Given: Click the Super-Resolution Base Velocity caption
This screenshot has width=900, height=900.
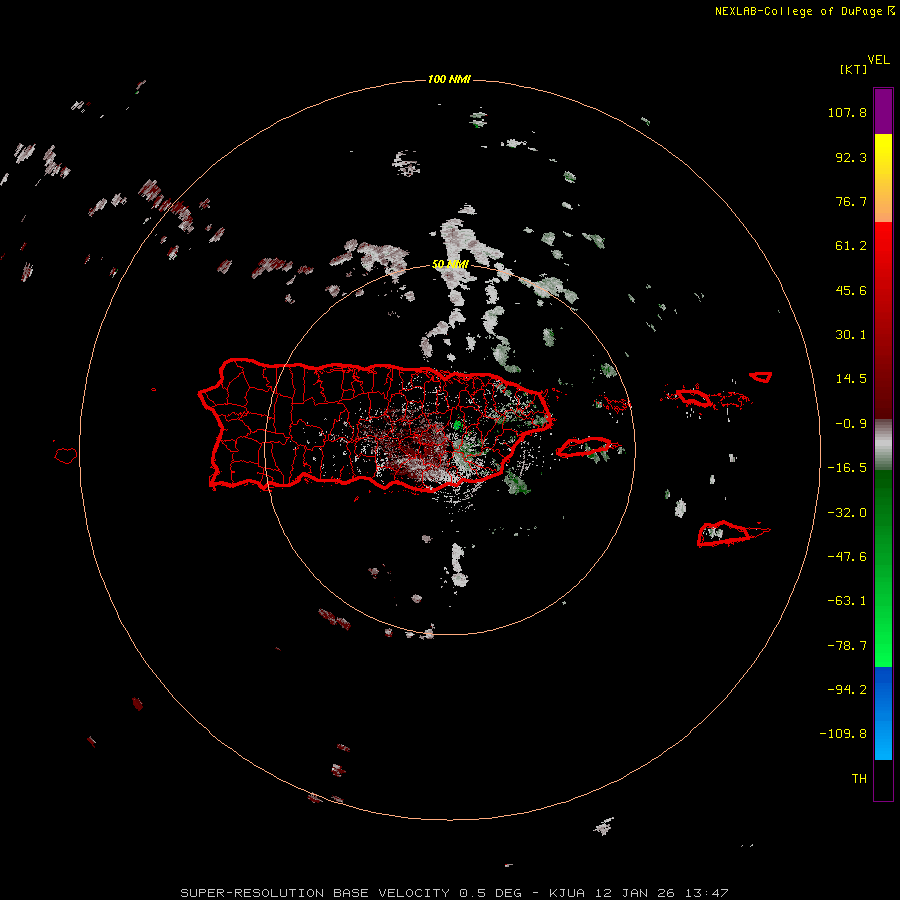Looking at the screenshot, I should tap(454, 893).
